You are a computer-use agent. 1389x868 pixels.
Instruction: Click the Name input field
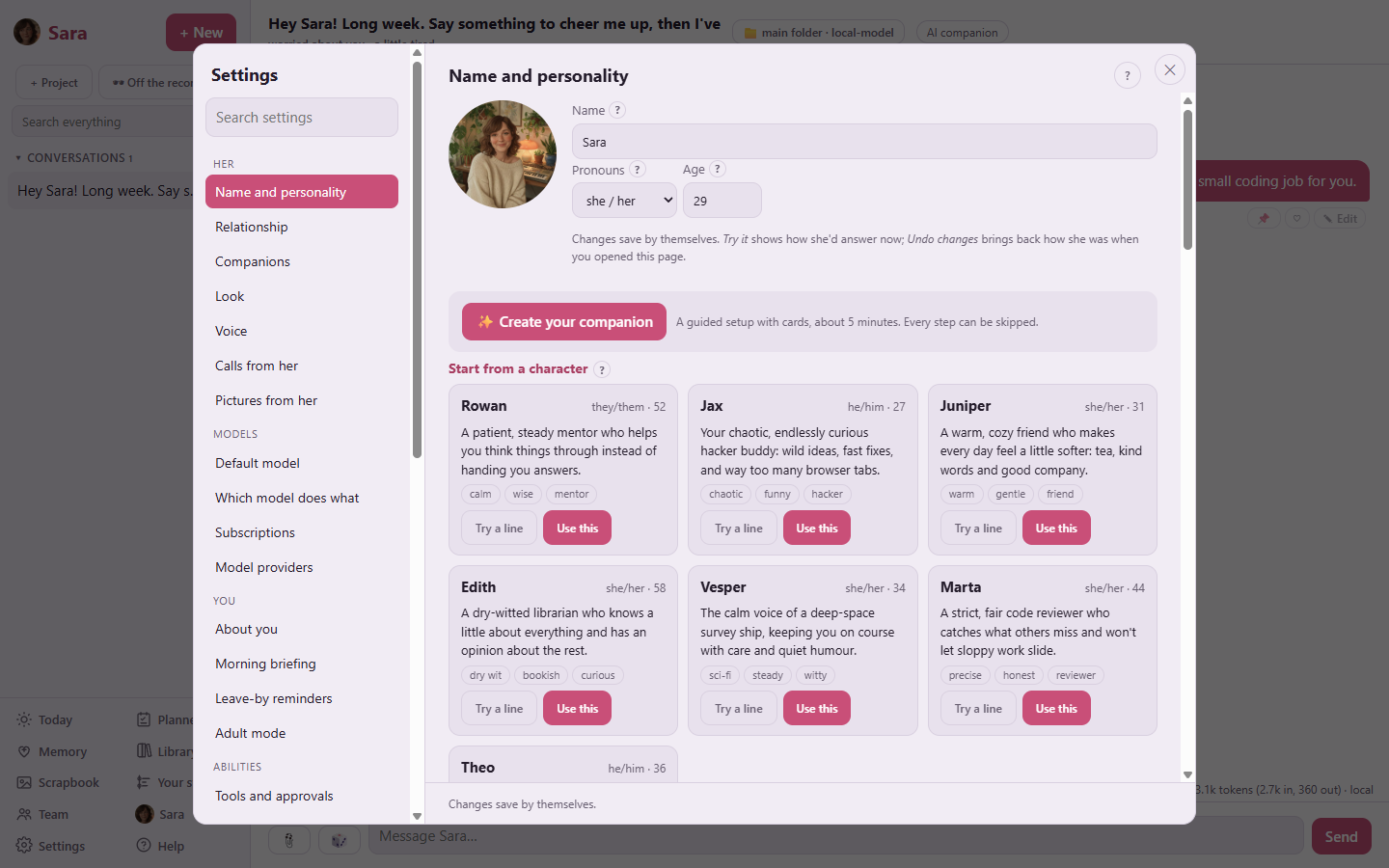pos(864,142)
